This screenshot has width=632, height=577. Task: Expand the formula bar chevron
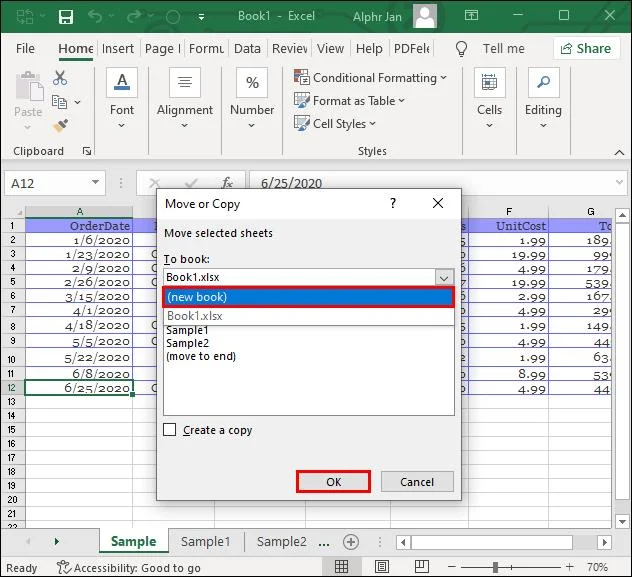[x=620, y=182]
